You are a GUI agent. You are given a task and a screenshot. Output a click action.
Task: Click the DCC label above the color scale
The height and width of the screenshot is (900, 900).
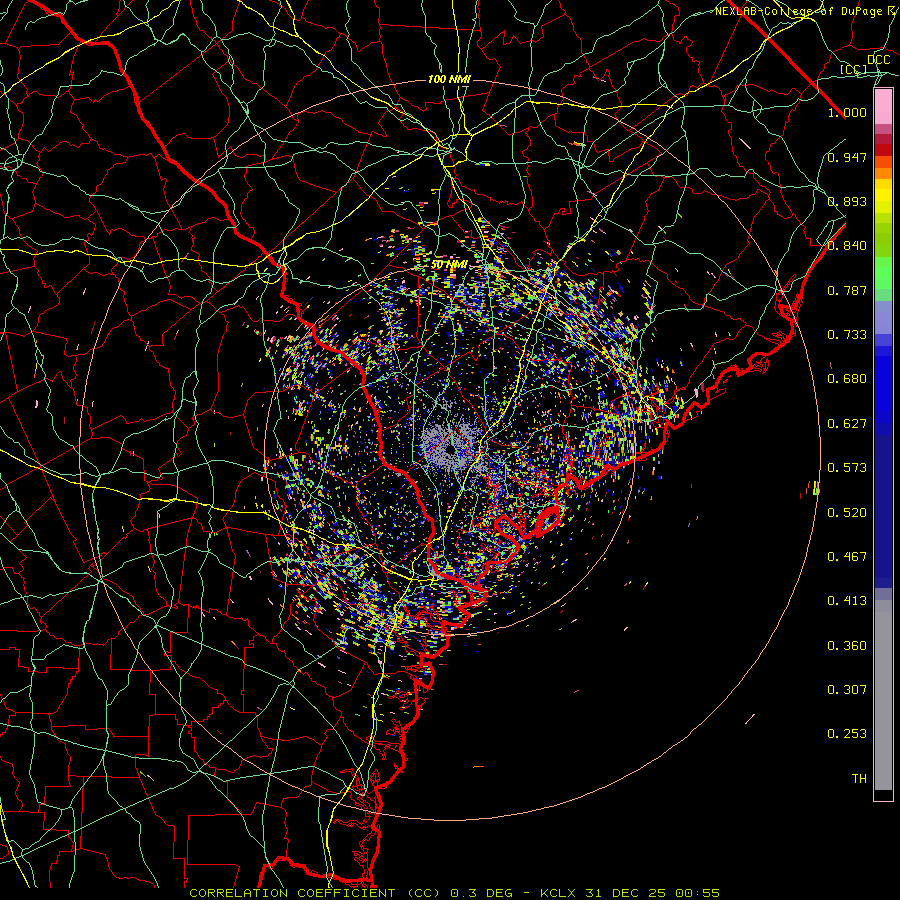(879, 60)
